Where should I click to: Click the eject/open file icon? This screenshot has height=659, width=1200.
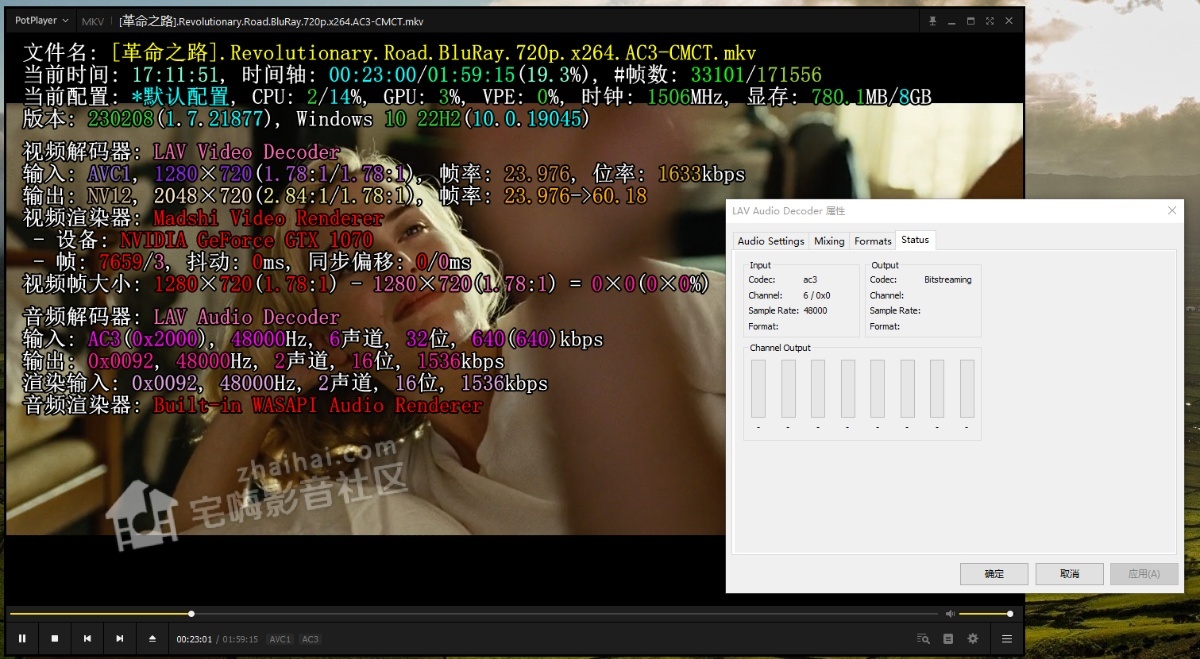[152, 638]
